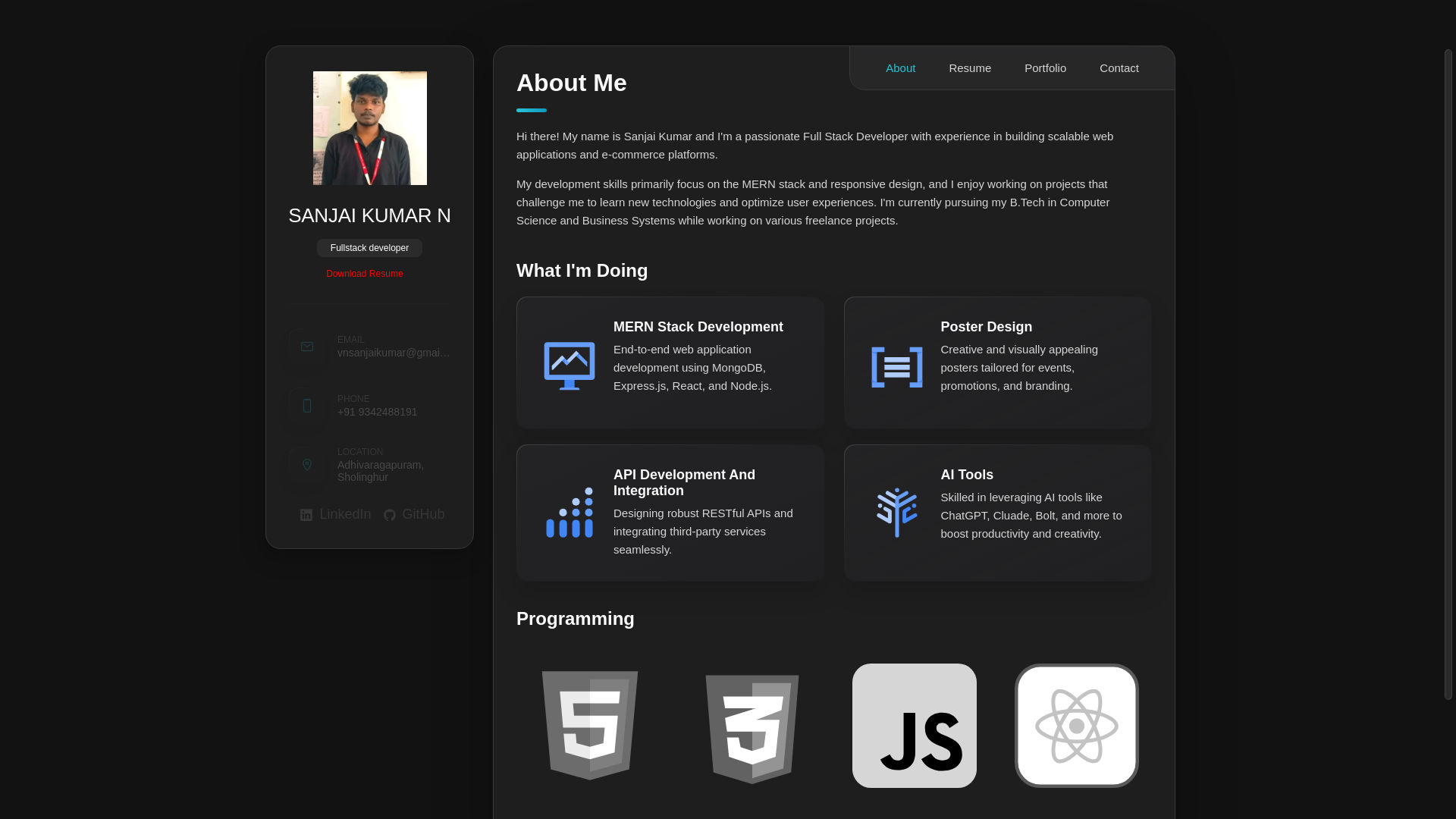Viewport: 1456px width, 819px height.
Task: Click the LinkedIn logo icon
Action: pos(306,515)
